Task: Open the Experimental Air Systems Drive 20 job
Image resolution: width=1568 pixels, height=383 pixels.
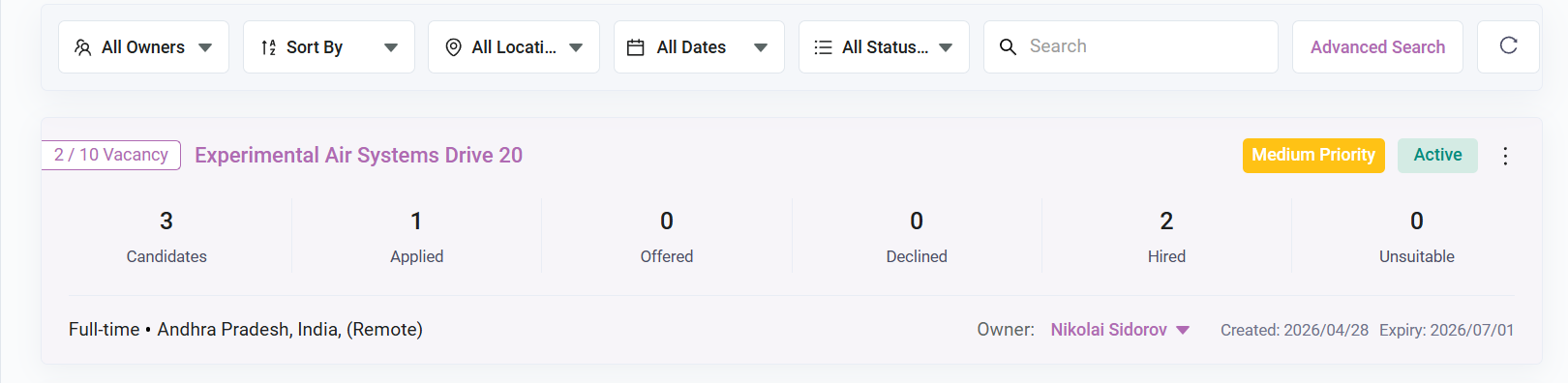Action: [358, 155]
